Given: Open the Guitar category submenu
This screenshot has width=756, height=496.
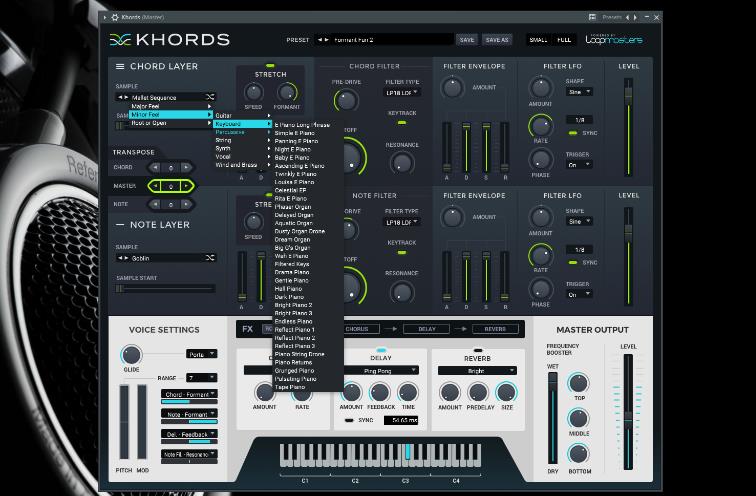Looking at the screenshot, I should point(243,115).
